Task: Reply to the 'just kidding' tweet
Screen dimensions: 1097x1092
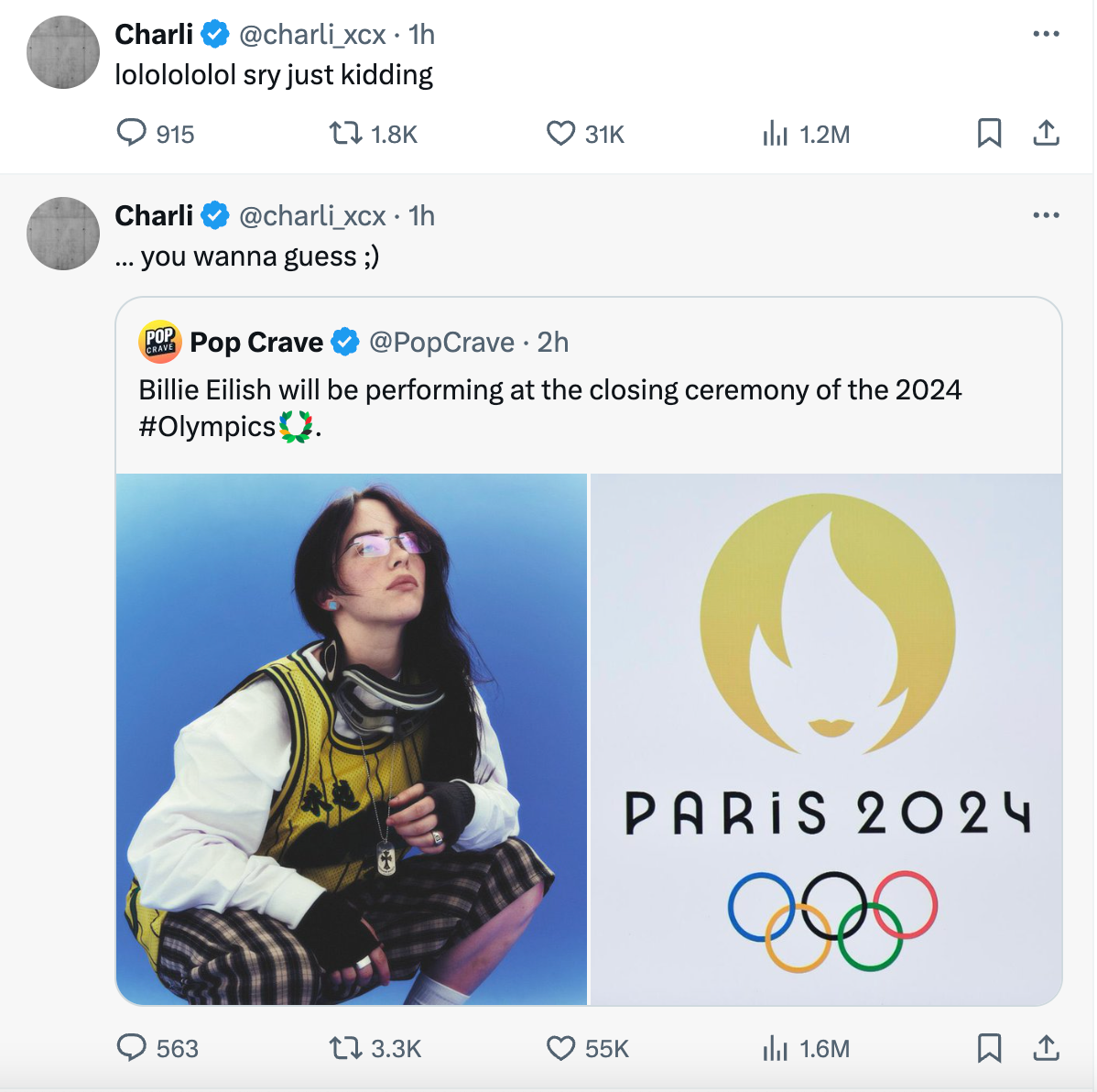Action: (132, 134)
